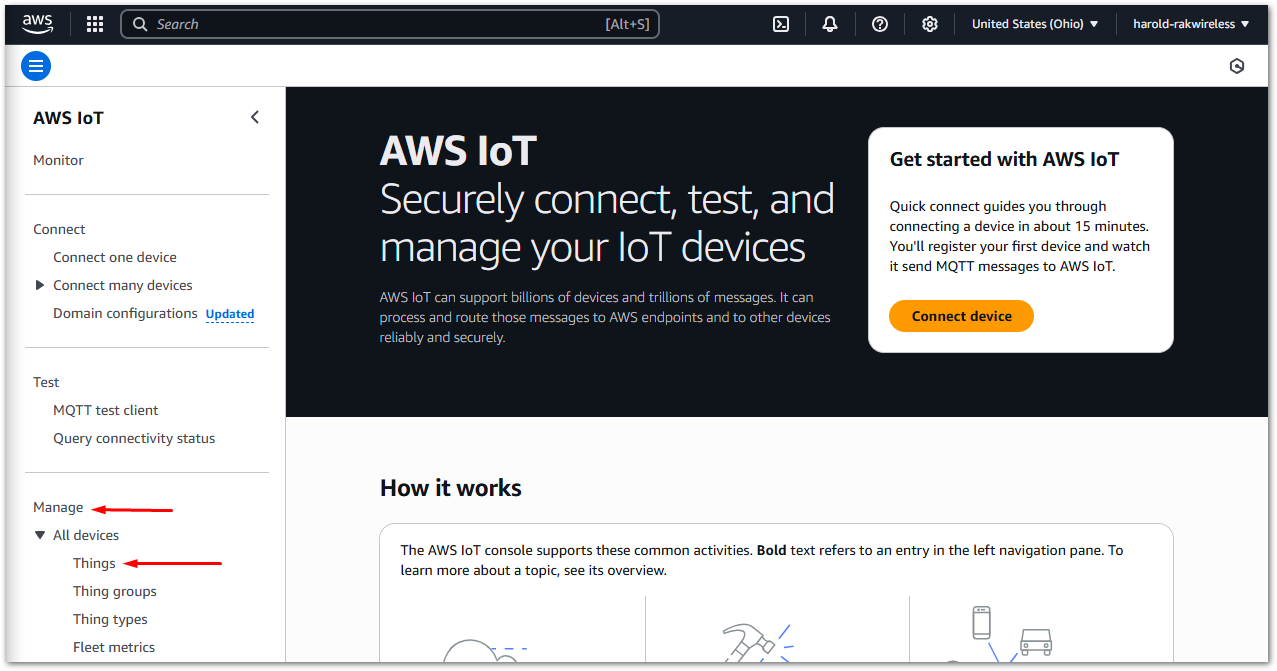Expand Connect many devices
Image resolution: width=1277 pixels, height=671 pixels.
[40, 284]
